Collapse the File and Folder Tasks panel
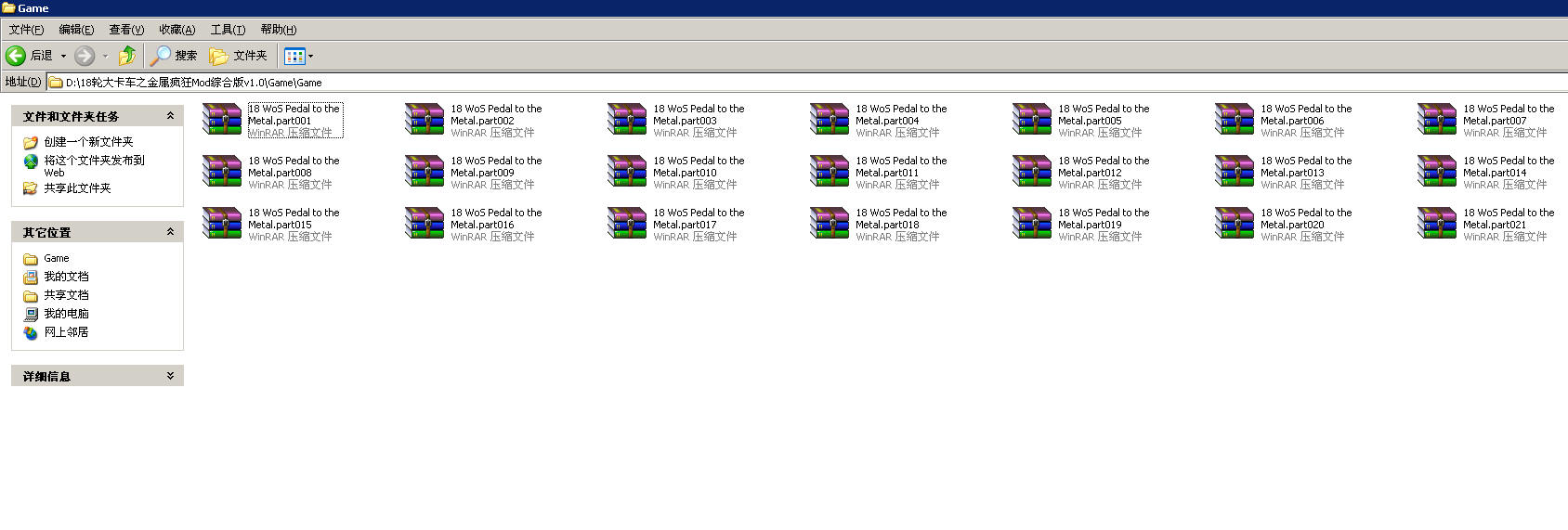The width and height of the screenshot is (1568, 530). tap(170, 116)
